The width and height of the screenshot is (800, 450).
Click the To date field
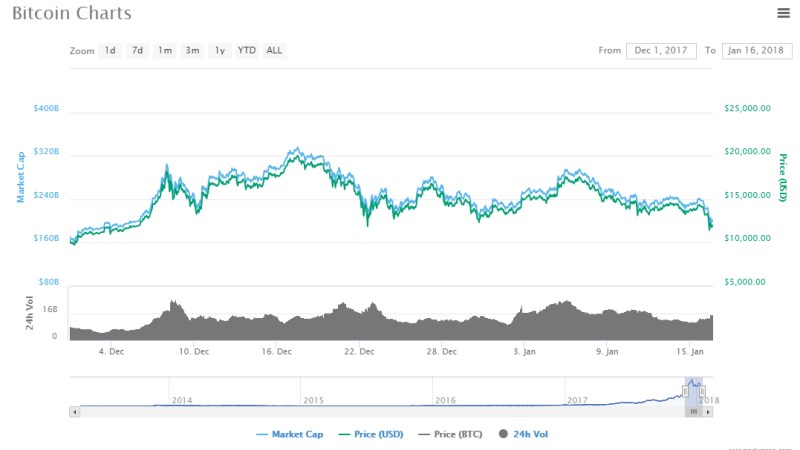756,50
